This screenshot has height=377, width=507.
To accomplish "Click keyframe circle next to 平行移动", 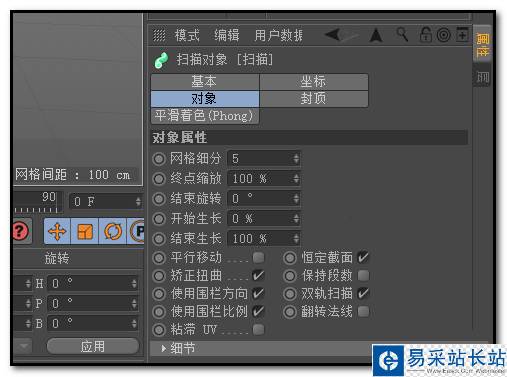I will 159,258.
